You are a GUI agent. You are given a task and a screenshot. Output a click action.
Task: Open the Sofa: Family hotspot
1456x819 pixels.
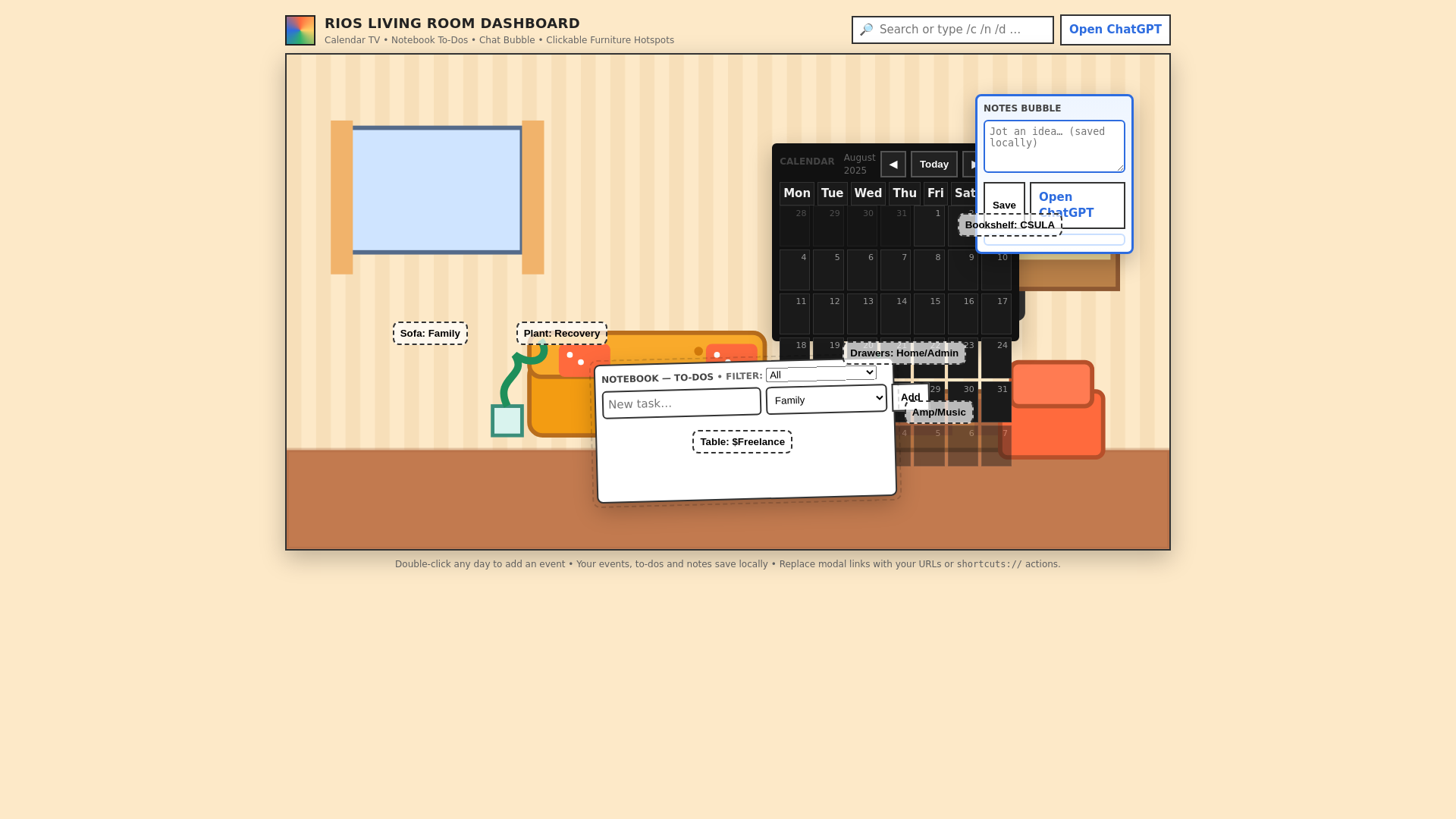pos(430,333)
